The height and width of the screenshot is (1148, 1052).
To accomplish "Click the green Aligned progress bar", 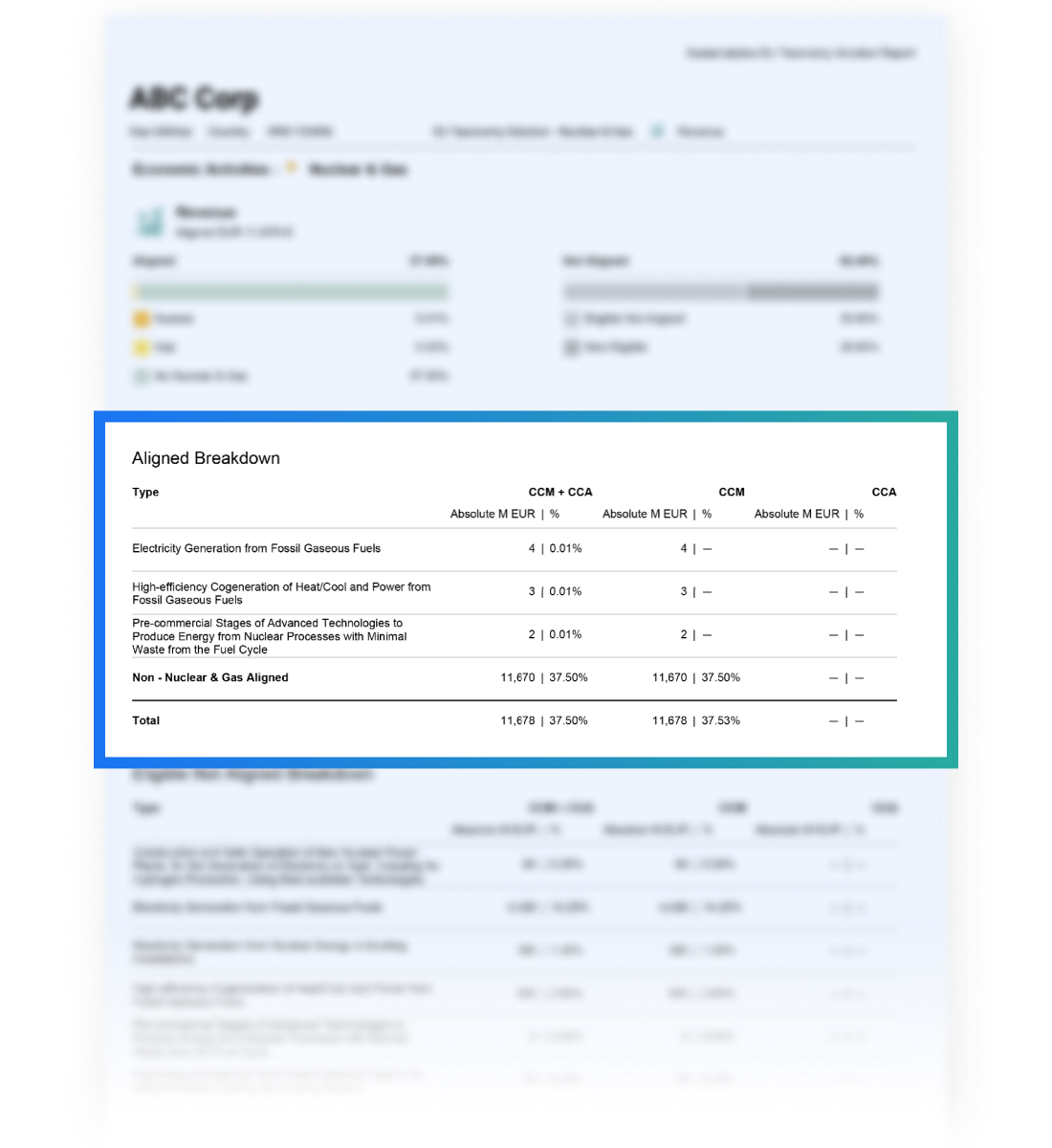I will [291, 291].
